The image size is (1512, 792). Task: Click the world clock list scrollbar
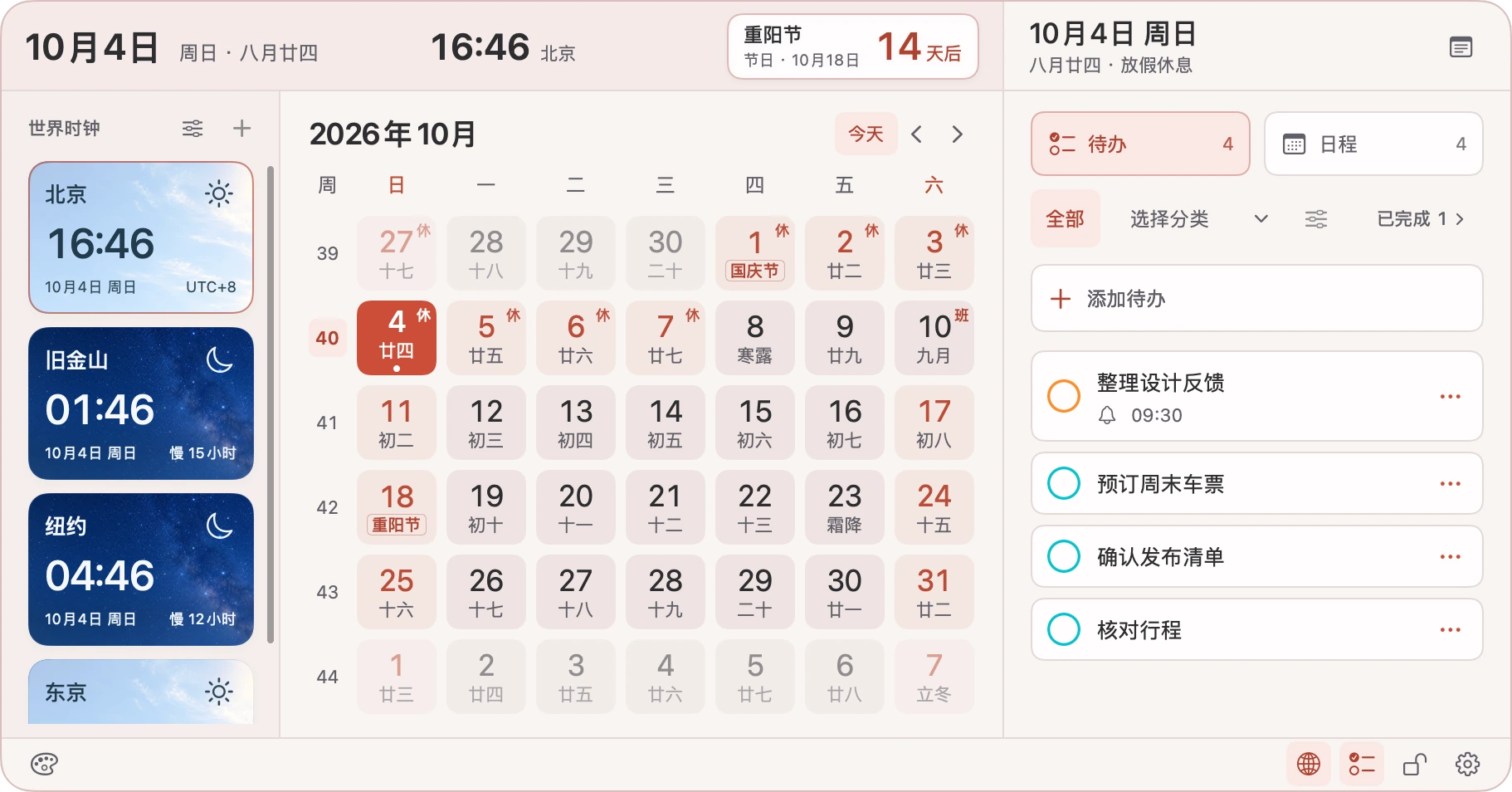(x=271, y=404)
